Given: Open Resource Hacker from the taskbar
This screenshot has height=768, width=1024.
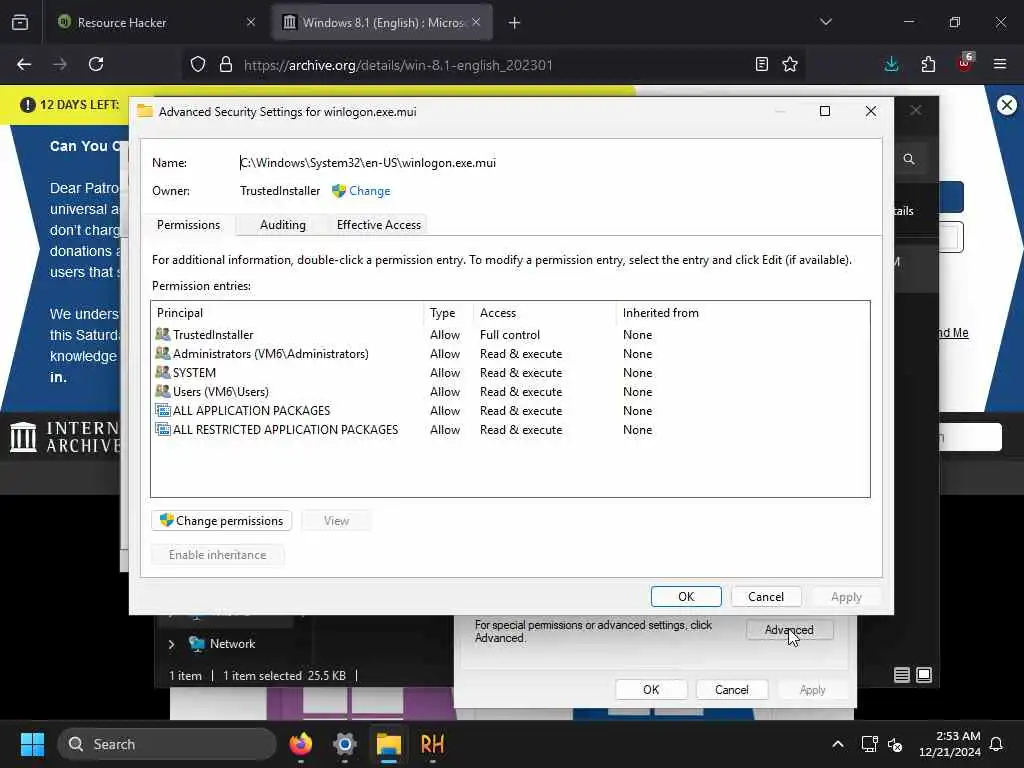Looking at the screenshot, I should (432, 744).
